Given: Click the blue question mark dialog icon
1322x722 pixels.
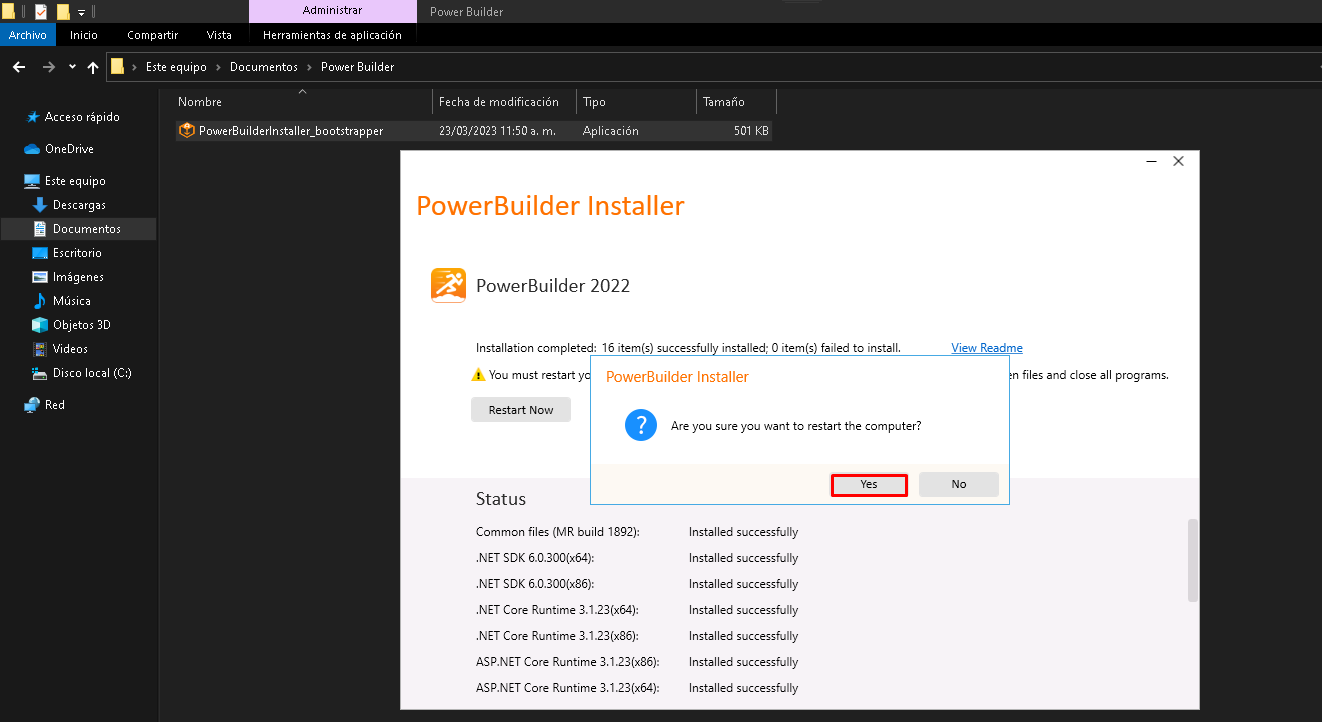Looking at the screenshot, I should pyautogui.click(x=640, y=425).
